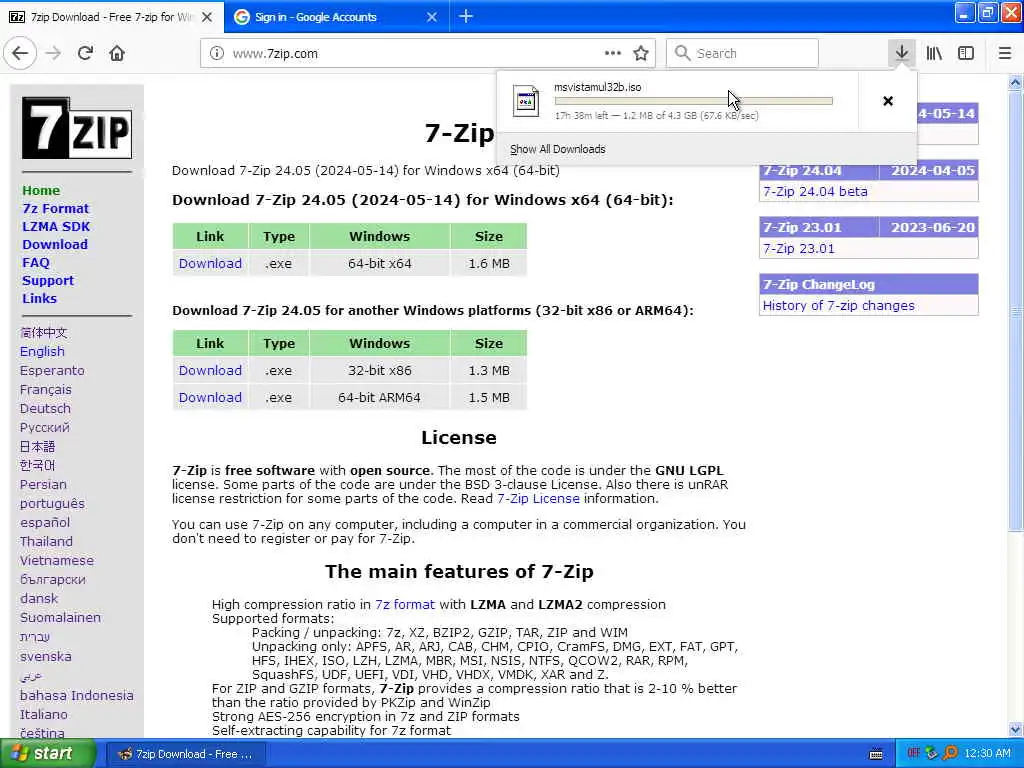The height and width of the screenshot is (768, 1024).
Task: Open the FAQ page link
Action: tap(36, 262)
